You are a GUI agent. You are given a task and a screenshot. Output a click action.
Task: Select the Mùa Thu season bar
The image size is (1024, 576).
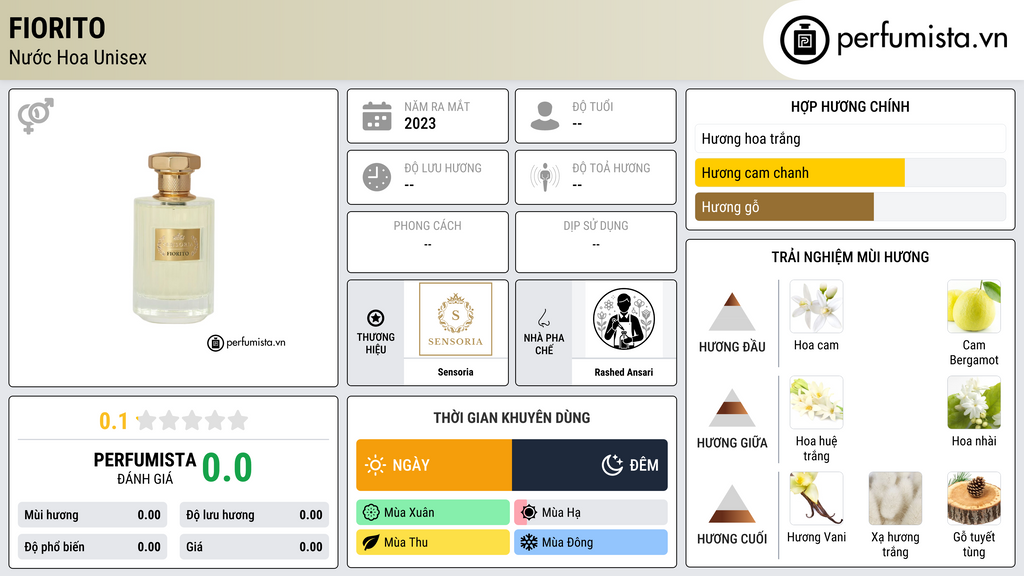click(x=433, y=542)
